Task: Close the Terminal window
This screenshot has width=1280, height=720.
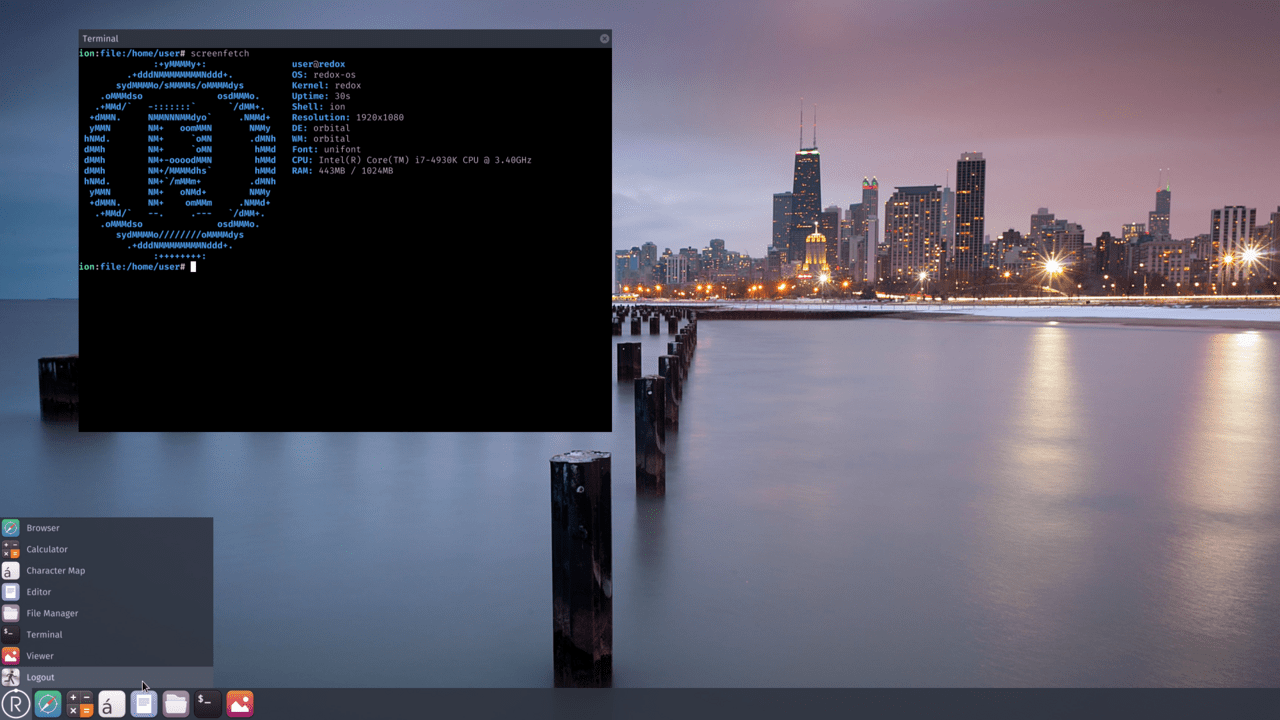Action: (603, 38)
